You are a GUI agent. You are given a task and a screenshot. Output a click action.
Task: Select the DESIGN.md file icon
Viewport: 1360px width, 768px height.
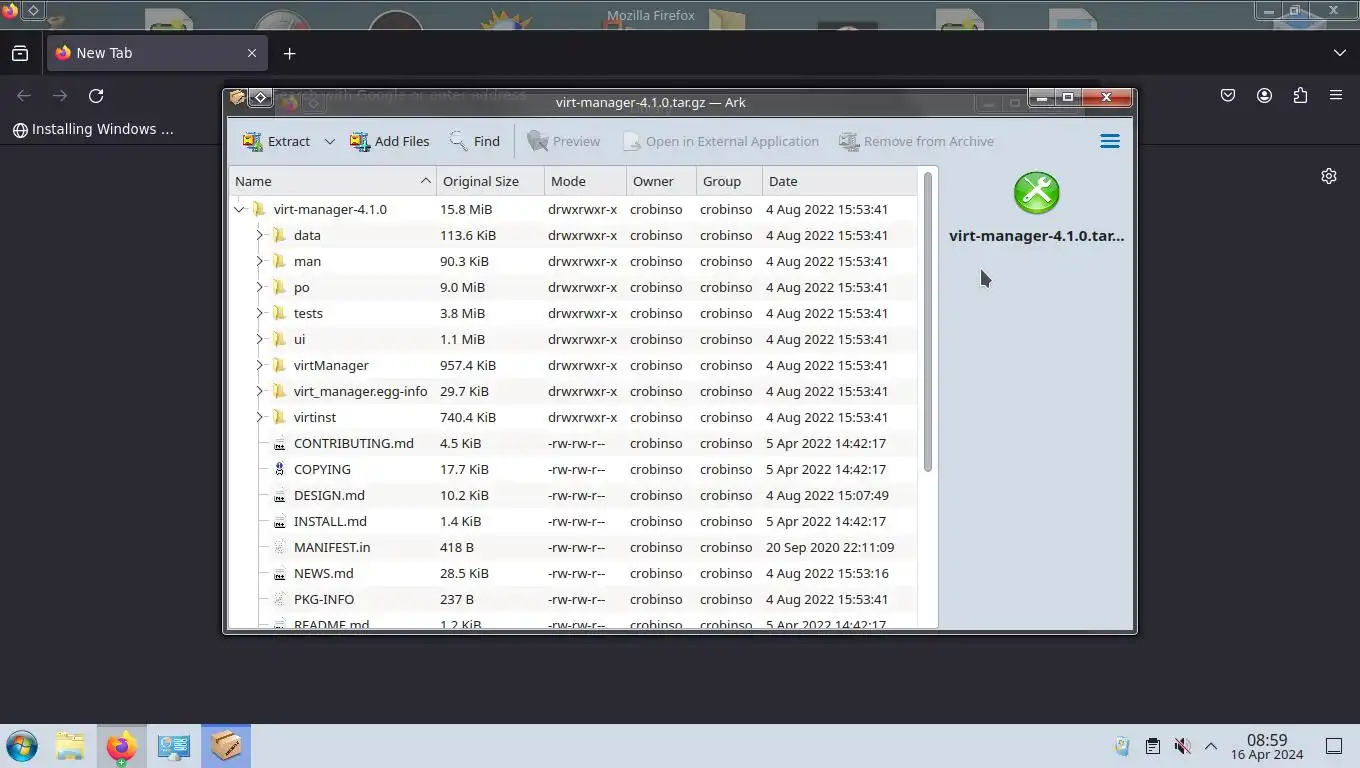tap(280, 495)
